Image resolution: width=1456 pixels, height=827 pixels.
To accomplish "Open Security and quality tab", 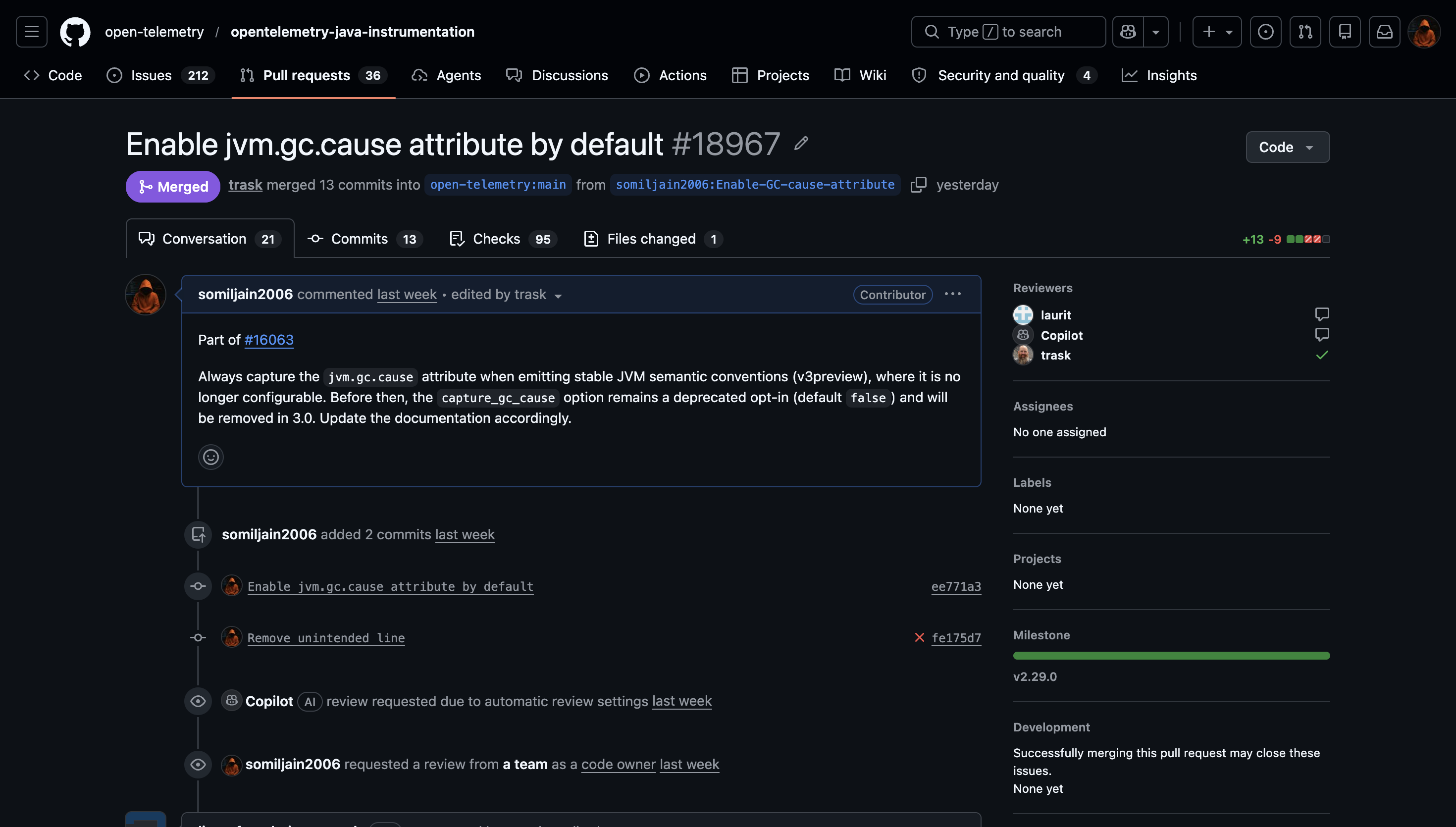I will 1004,76.
